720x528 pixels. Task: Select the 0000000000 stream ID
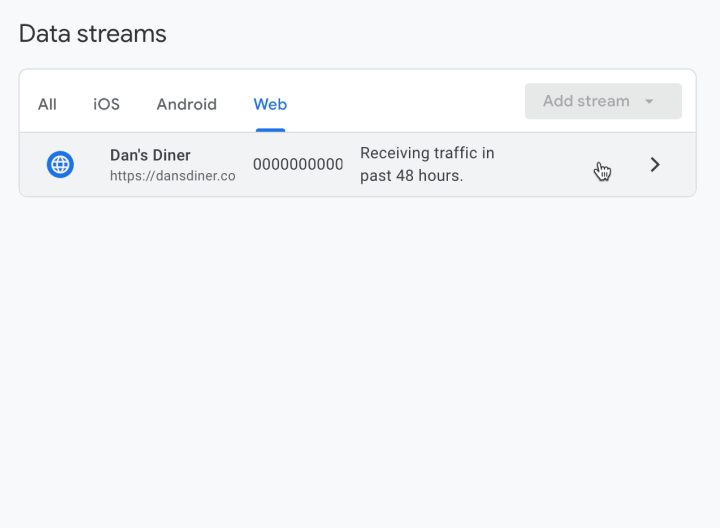coord(297,165)
